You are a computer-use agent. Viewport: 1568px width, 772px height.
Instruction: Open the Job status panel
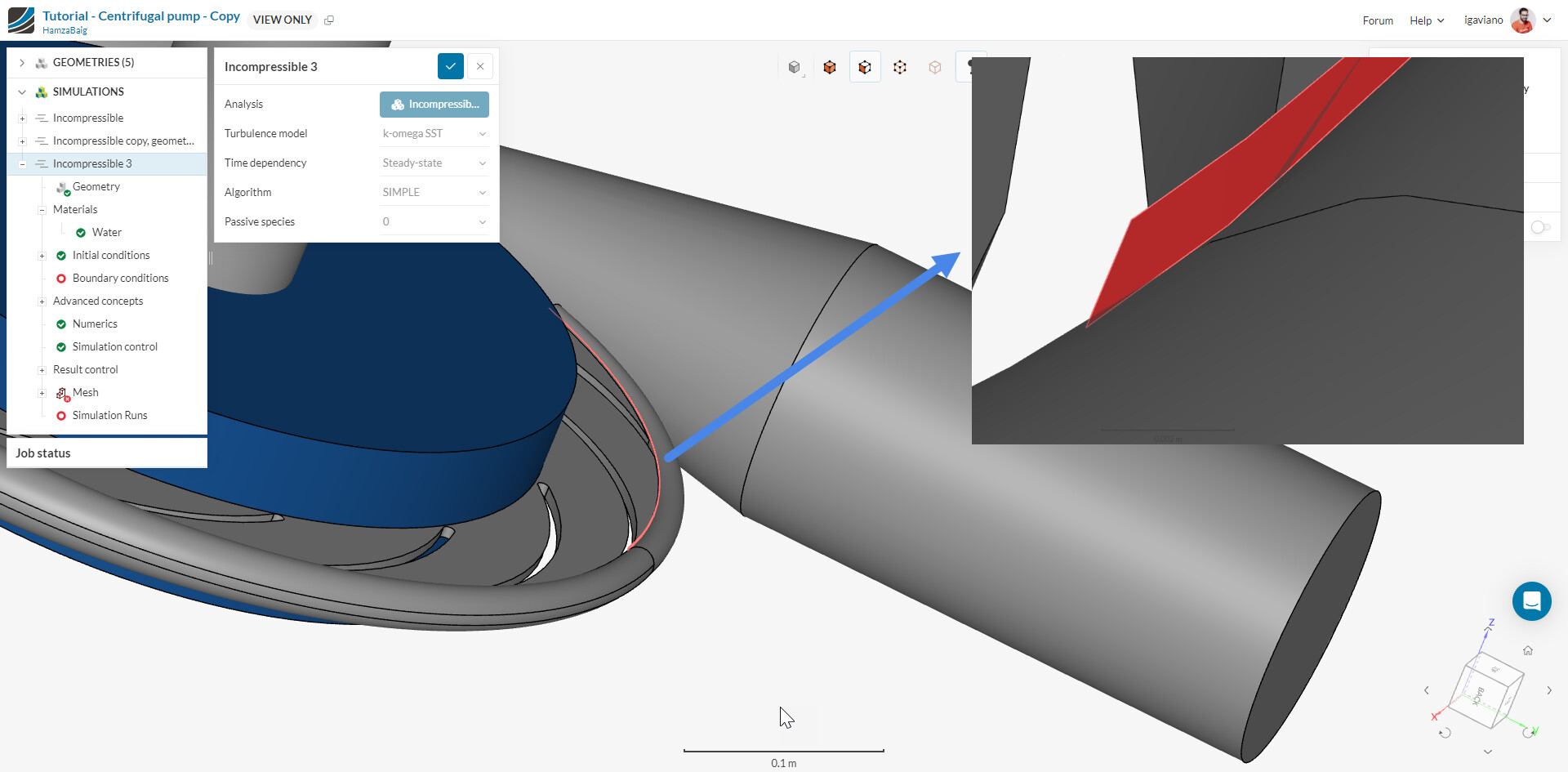click(107, 453)
